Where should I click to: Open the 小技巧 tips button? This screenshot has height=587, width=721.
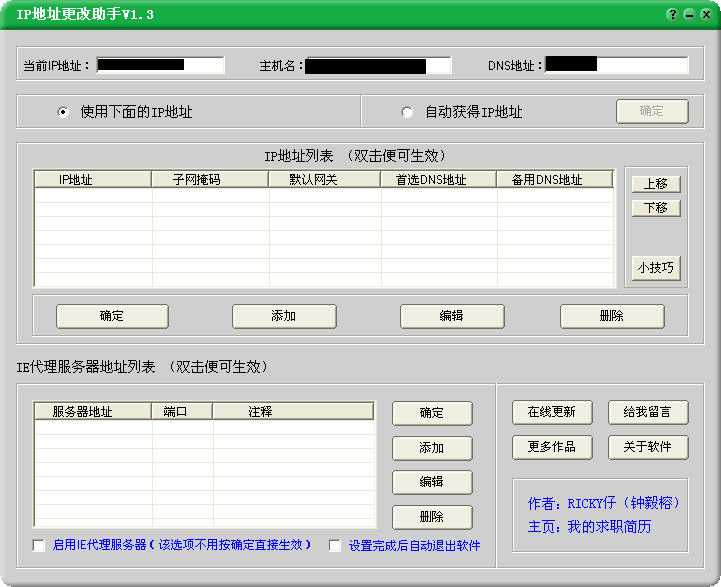coord(656,268)
